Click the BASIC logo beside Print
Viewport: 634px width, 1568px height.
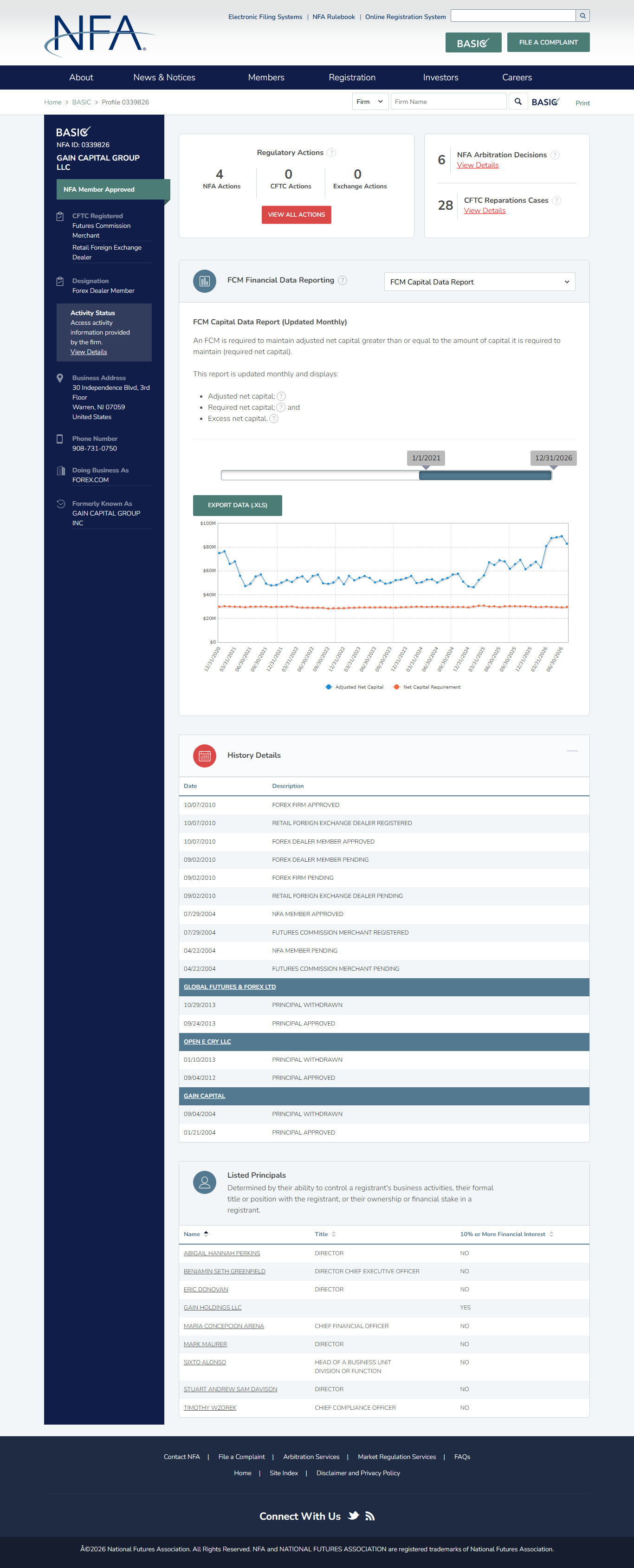546,102
